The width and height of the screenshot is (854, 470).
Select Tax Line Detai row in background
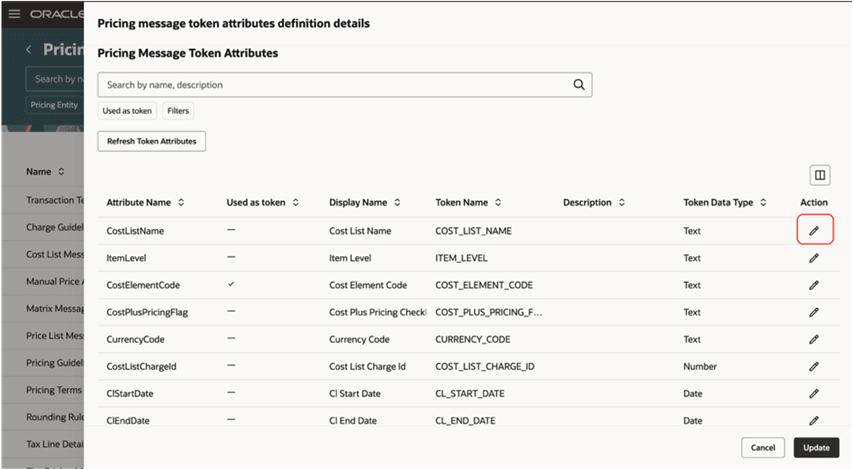point(54,444)
